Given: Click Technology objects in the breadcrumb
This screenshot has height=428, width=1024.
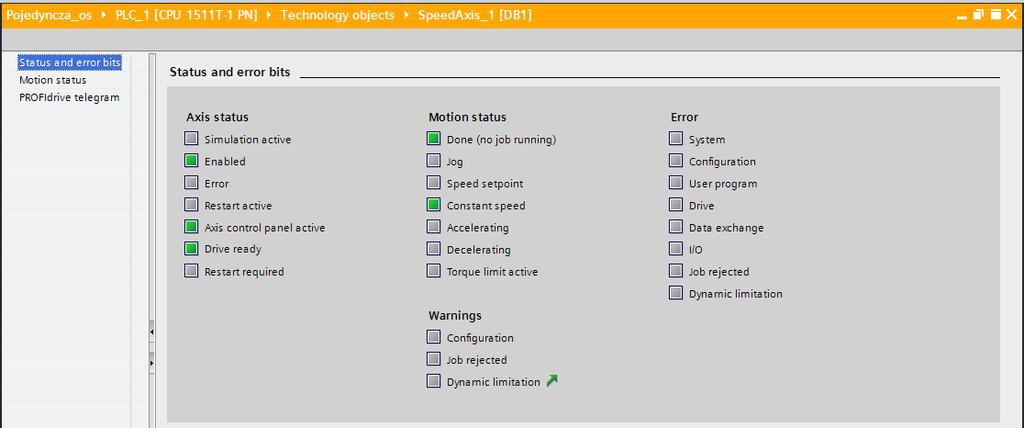Looking at the screenshot, I should 338,15.
